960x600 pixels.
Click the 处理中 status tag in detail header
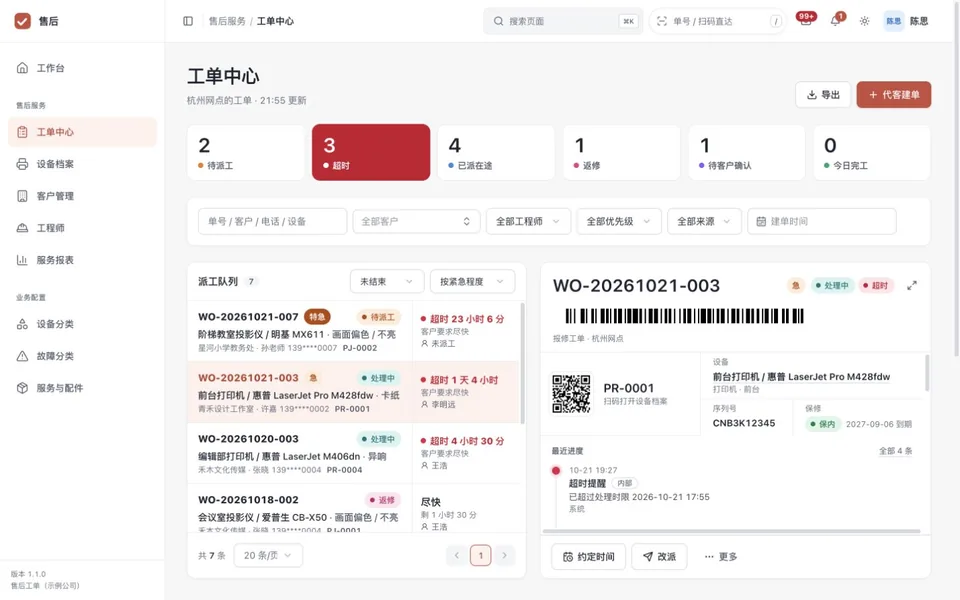coord(831,285)
